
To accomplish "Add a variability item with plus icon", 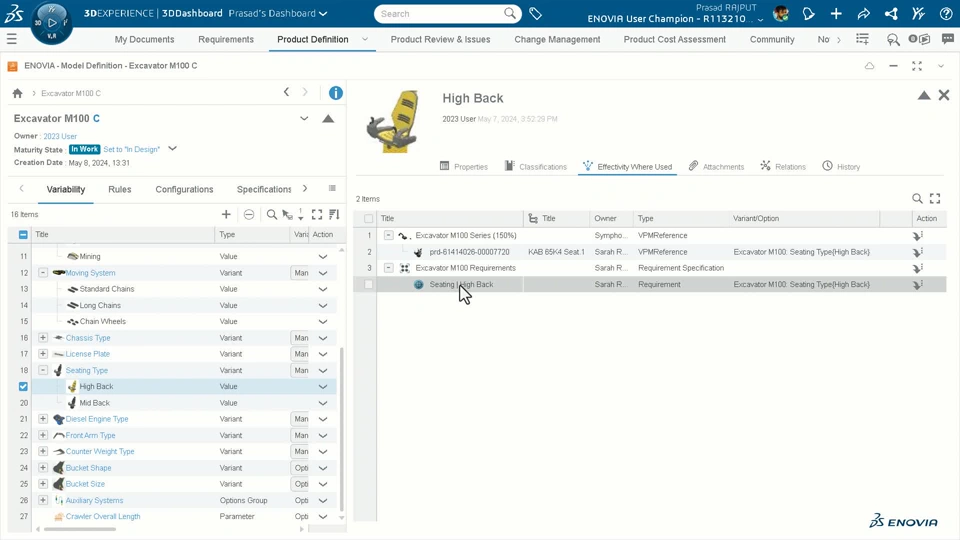I will coord(226,214).
